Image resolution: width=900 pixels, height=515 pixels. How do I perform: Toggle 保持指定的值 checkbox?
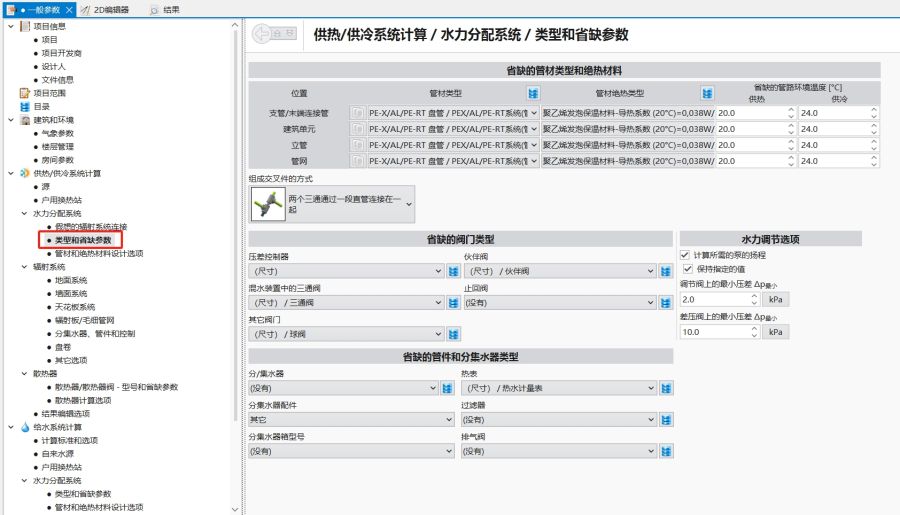pyautogui.click(x=688, y=269)
